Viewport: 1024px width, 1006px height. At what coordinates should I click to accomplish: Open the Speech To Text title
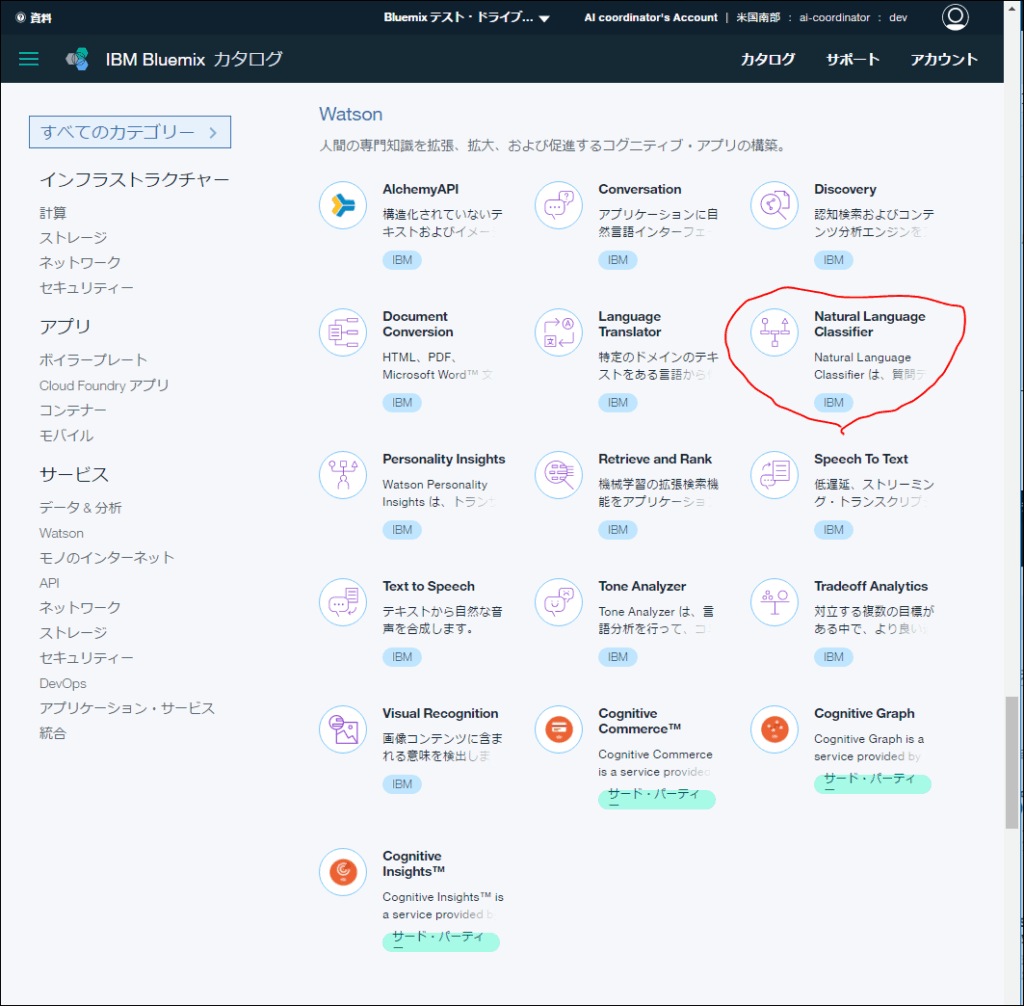[861, 459]
